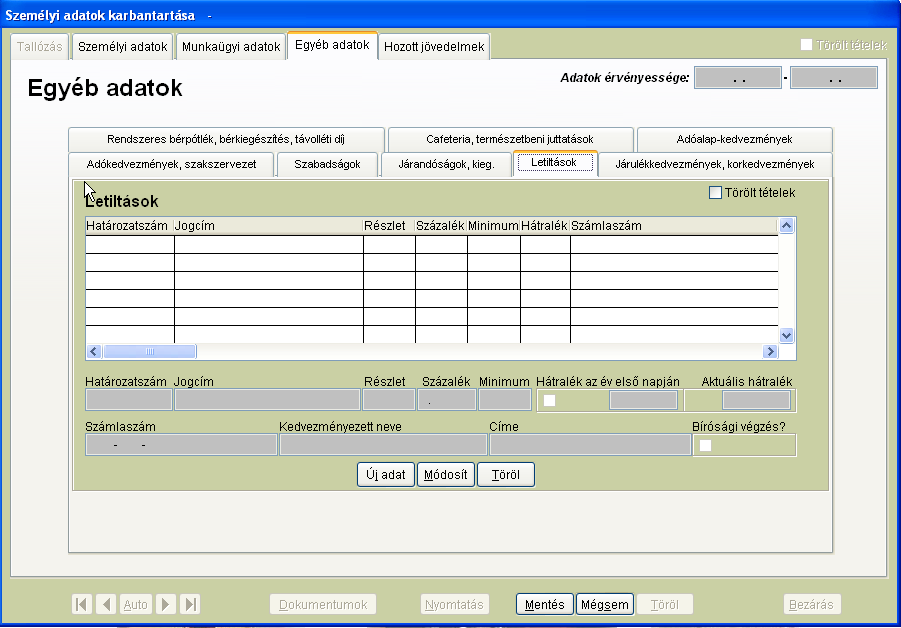Screen dimensions: 901x628
Task: Tick the Hátralék az év első napján checkbox
Action: click(549, 400)
